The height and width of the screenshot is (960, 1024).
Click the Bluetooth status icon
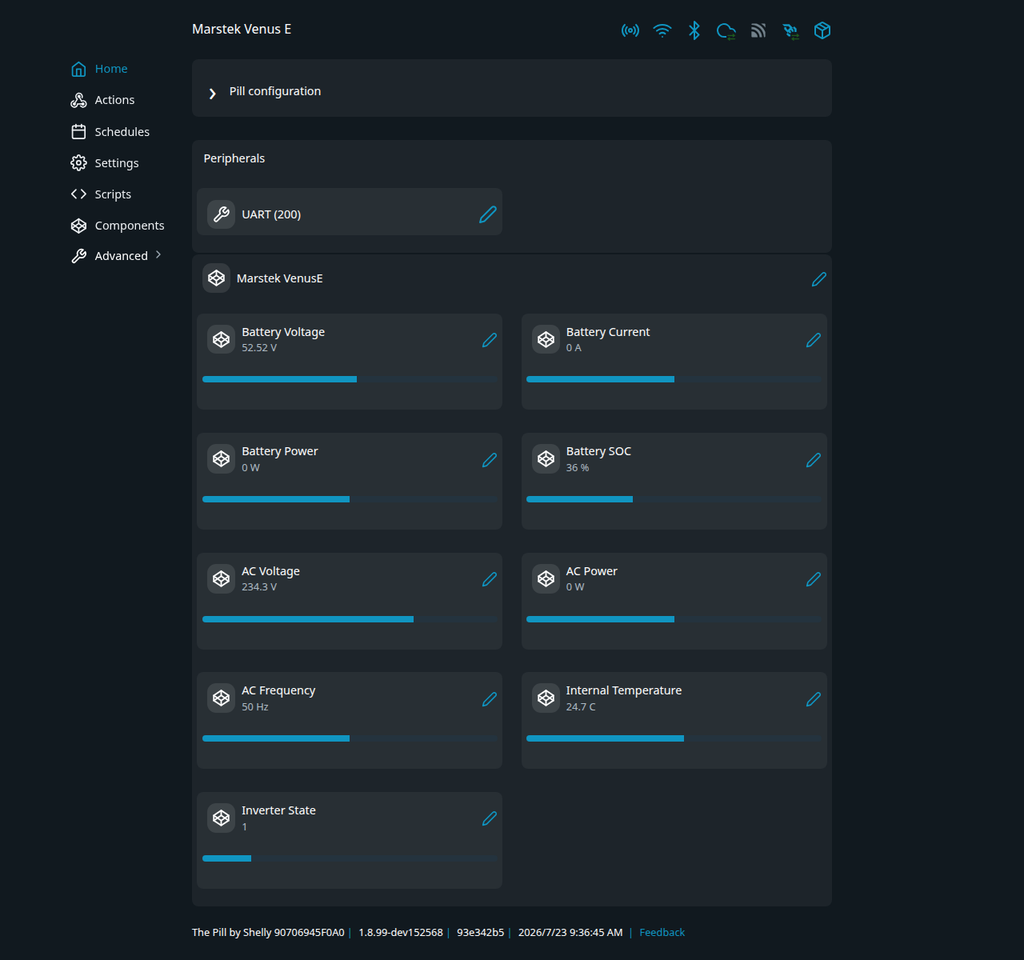694,31
